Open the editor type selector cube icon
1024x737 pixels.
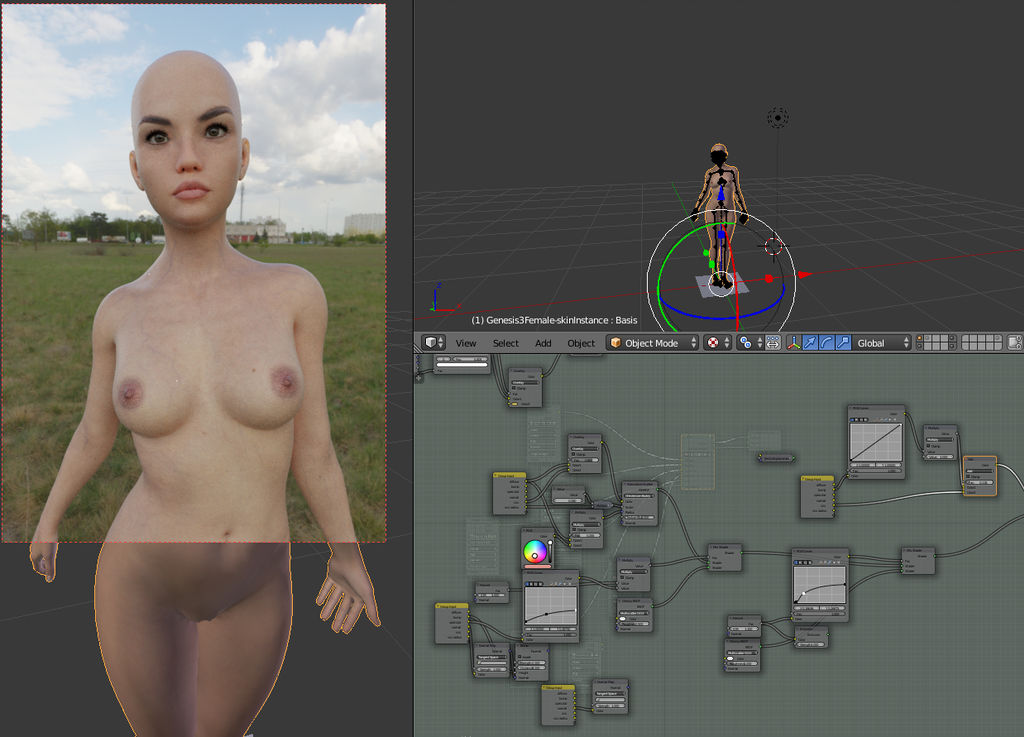click(434, 343)
